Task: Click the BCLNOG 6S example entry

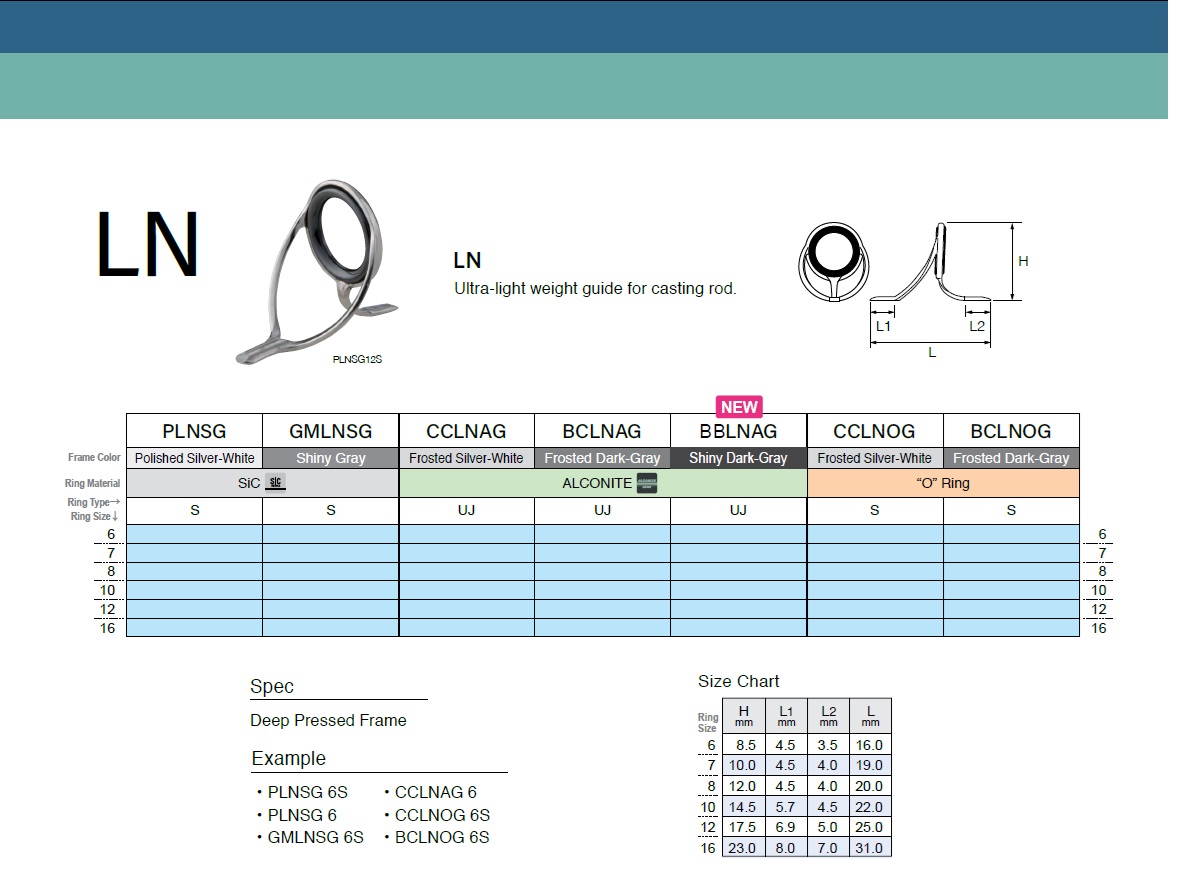Action: point(440,838)
